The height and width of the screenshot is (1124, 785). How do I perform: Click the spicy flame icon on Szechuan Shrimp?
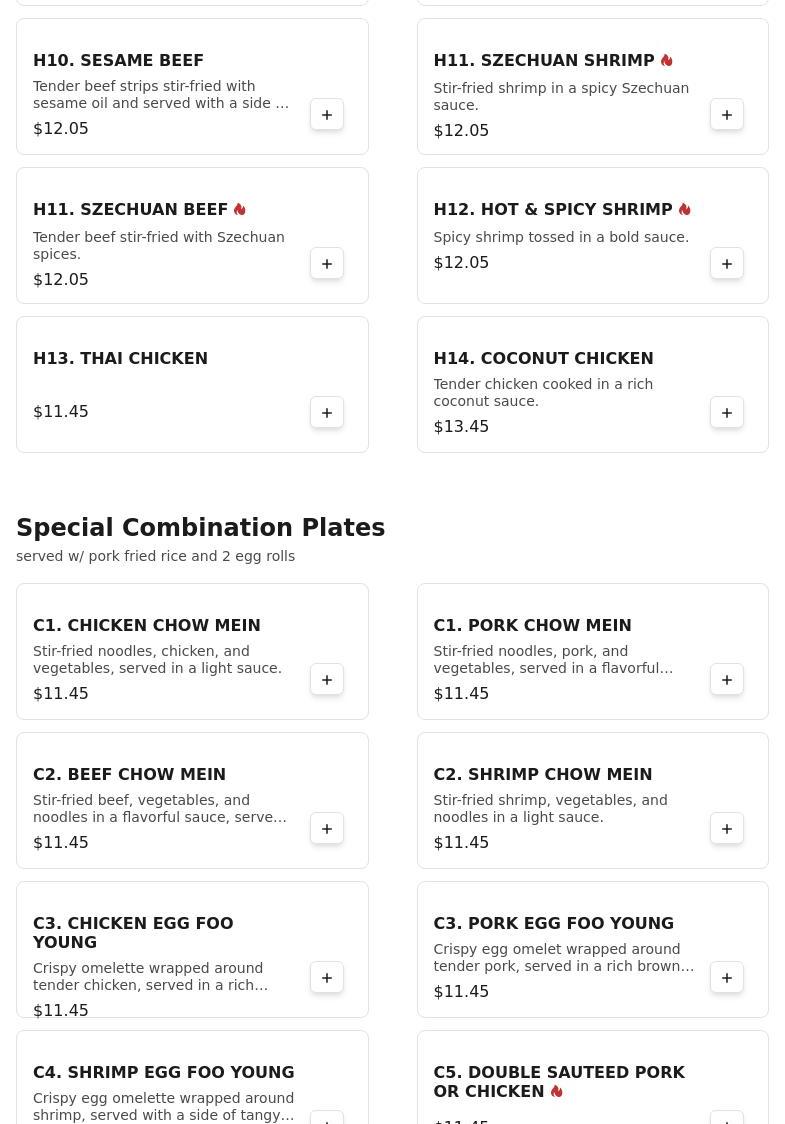pos(667,61)
